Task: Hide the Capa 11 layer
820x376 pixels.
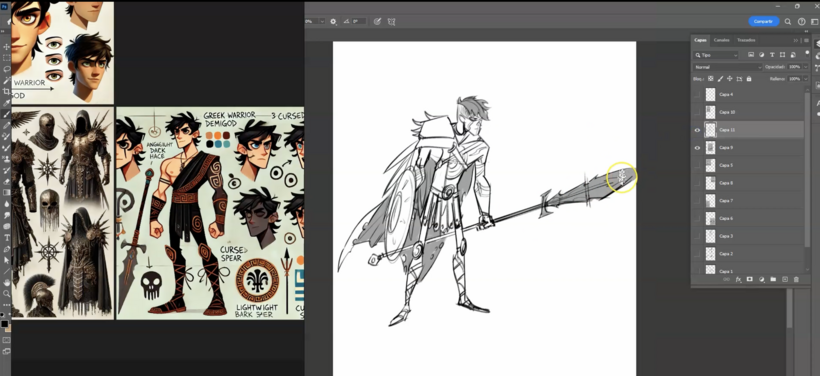Action: coord(697,130)
